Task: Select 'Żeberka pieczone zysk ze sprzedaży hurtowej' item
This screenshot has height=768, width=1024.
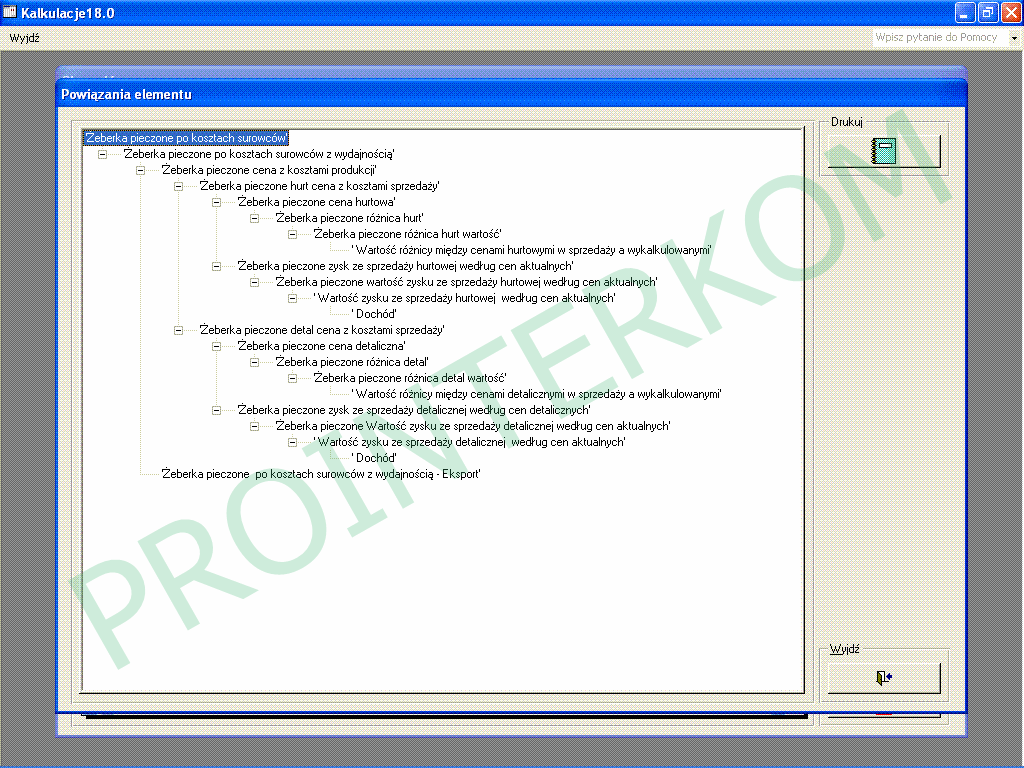Action: (x=405, y=266)
